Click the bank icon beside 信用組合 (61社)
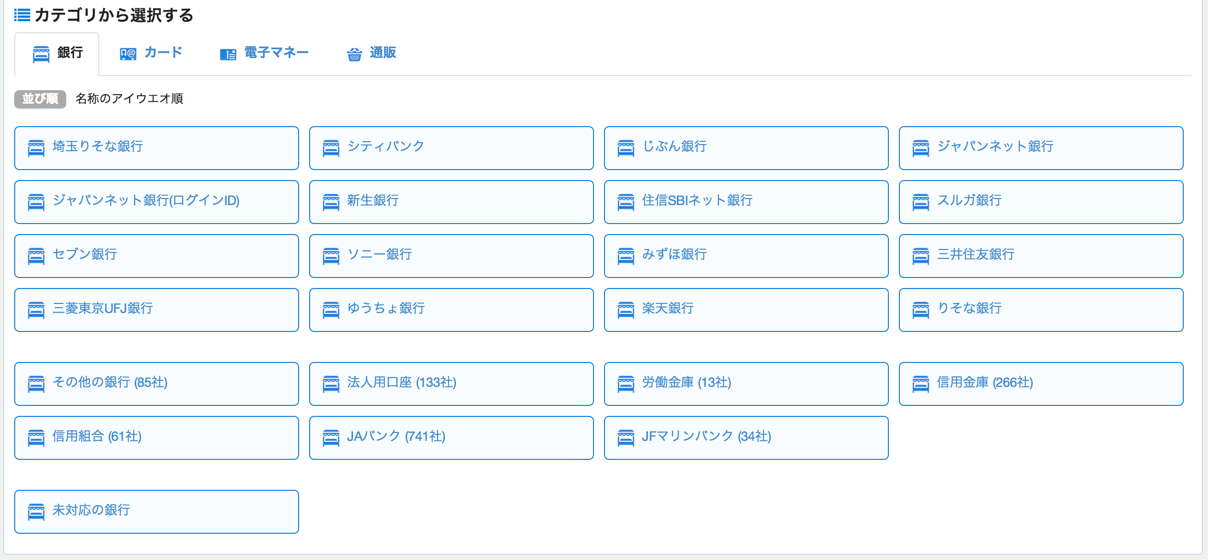This screenshot has height=560, width=1208. click(x=36, y=438)
